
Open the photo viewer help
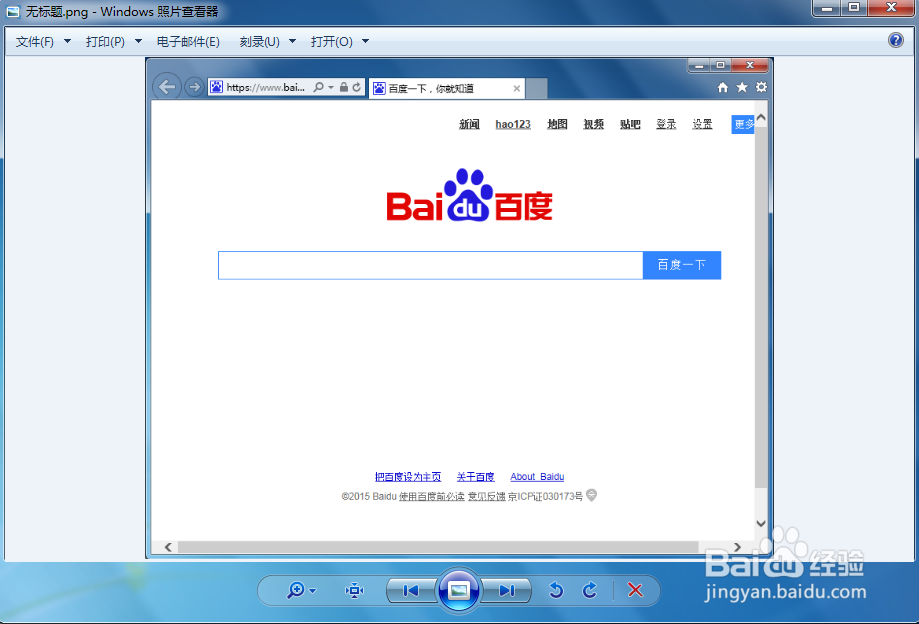(895, 40)
